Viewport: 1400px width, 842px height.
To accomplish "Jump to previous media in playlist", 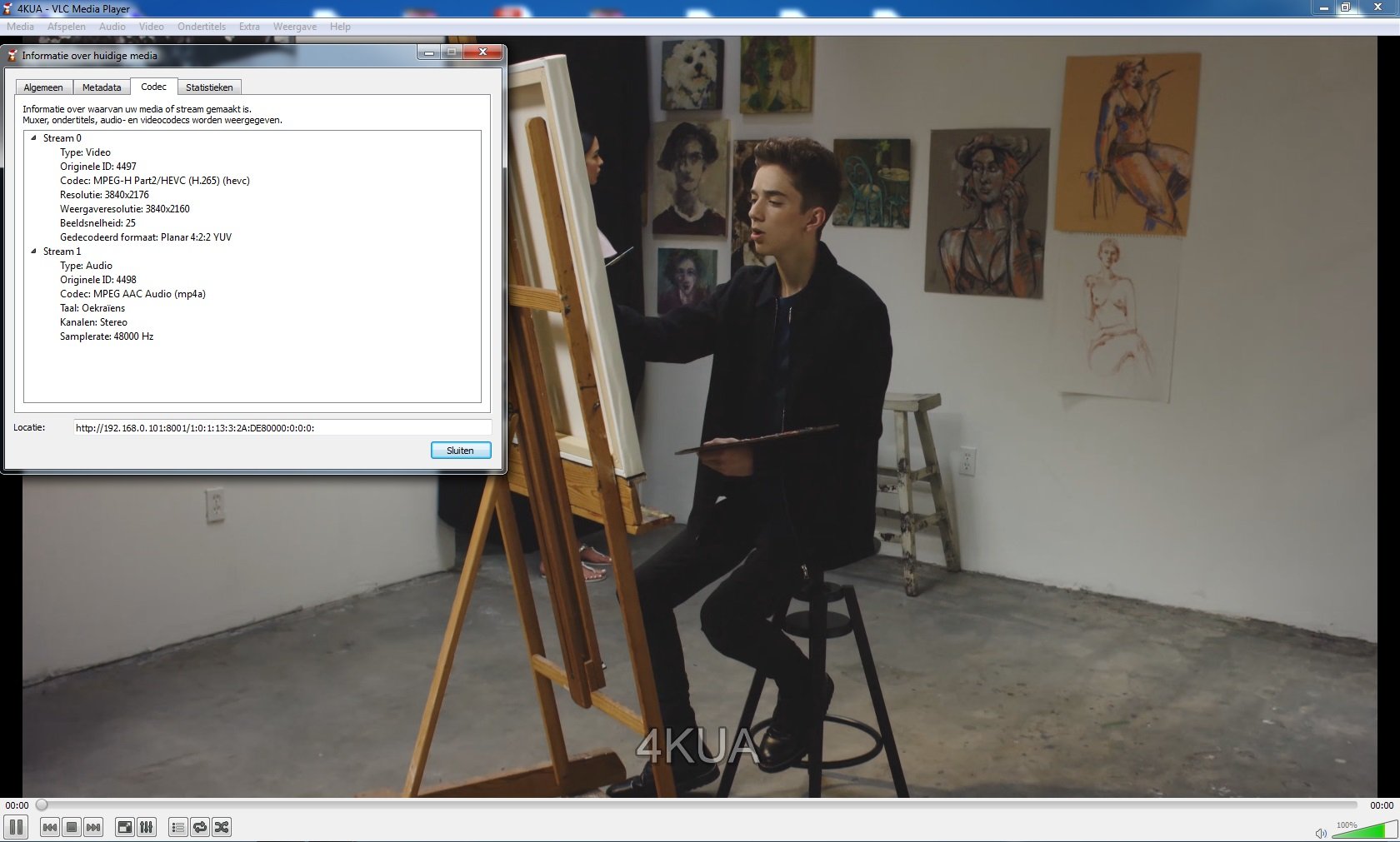I will [50, 827].
